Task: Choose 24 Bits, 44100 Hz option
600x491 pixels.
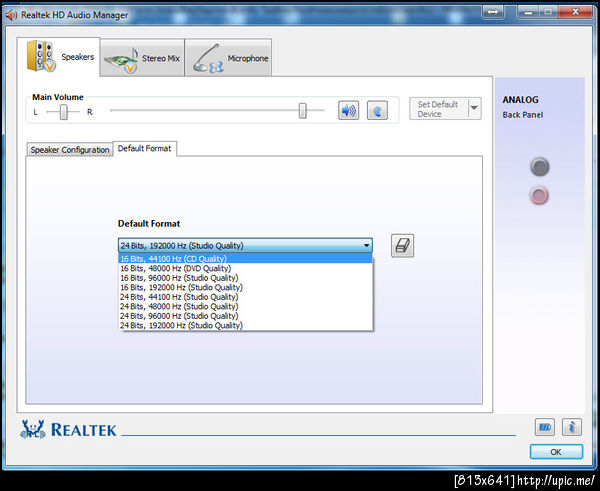Action: click(245, 297)
